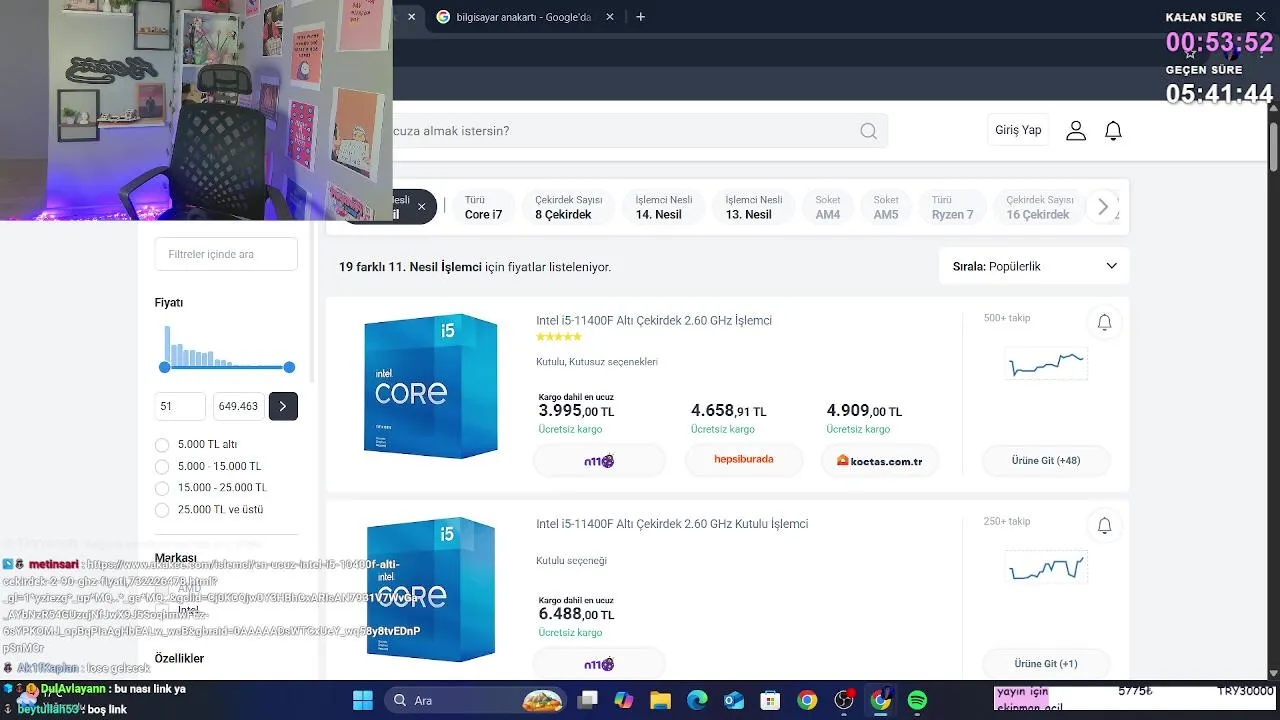Image resolution: width=1280 pixels, height=720 pixels.
Task: Click the price history chart of first product
Action: tap(1045, 363)
